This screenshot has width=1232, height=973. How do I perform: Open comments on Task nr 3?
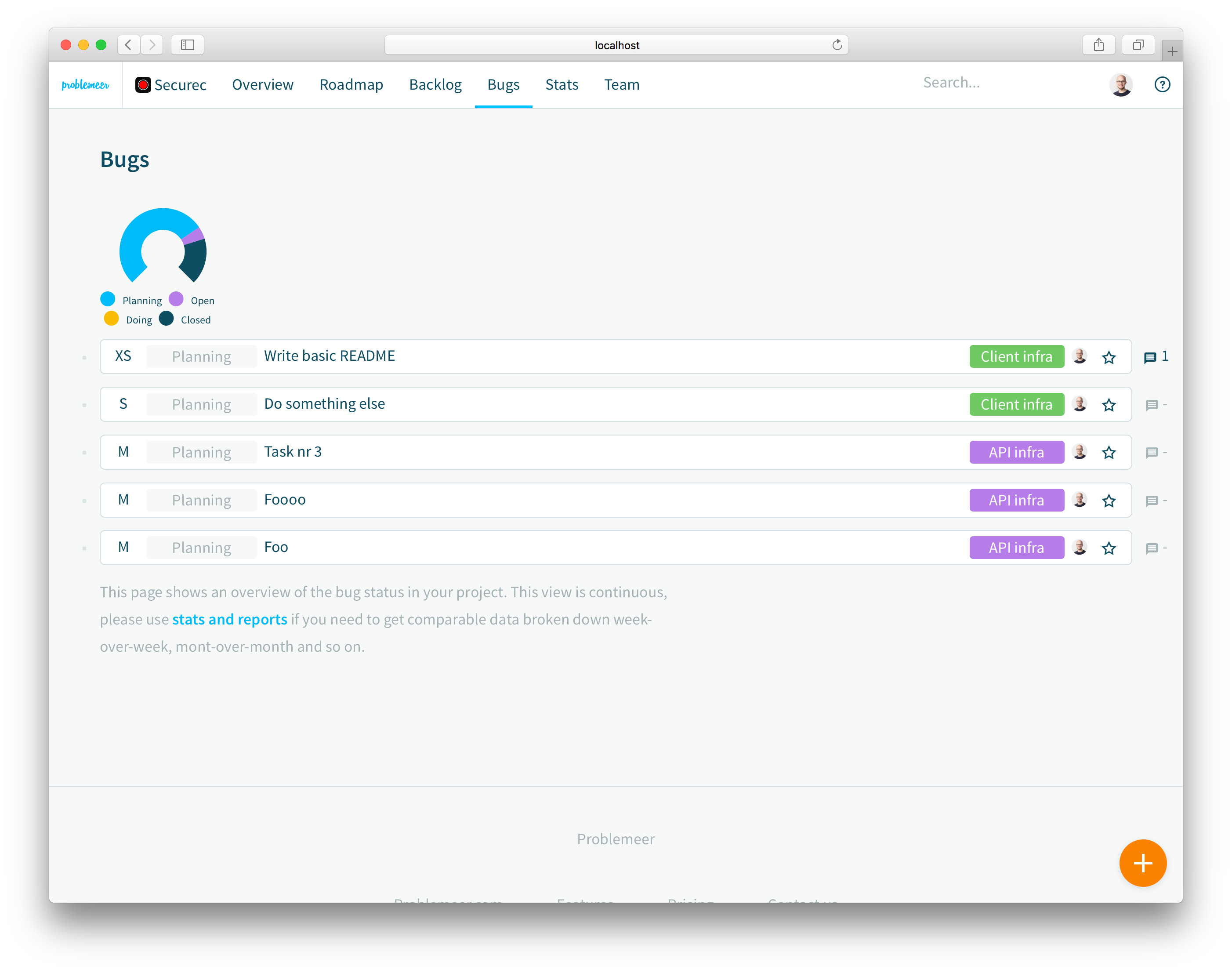point(1156,453)
